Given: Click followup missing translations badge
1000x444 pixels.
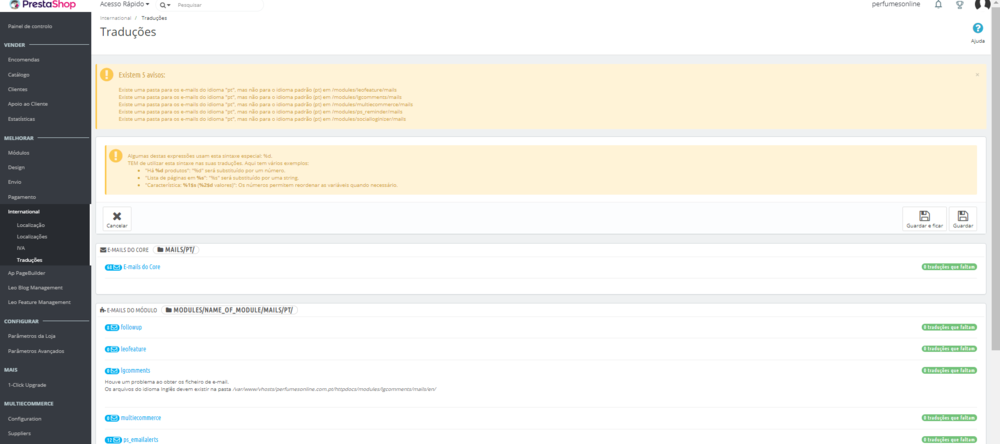Looking at the screenshot, I should tap(949, 327).
